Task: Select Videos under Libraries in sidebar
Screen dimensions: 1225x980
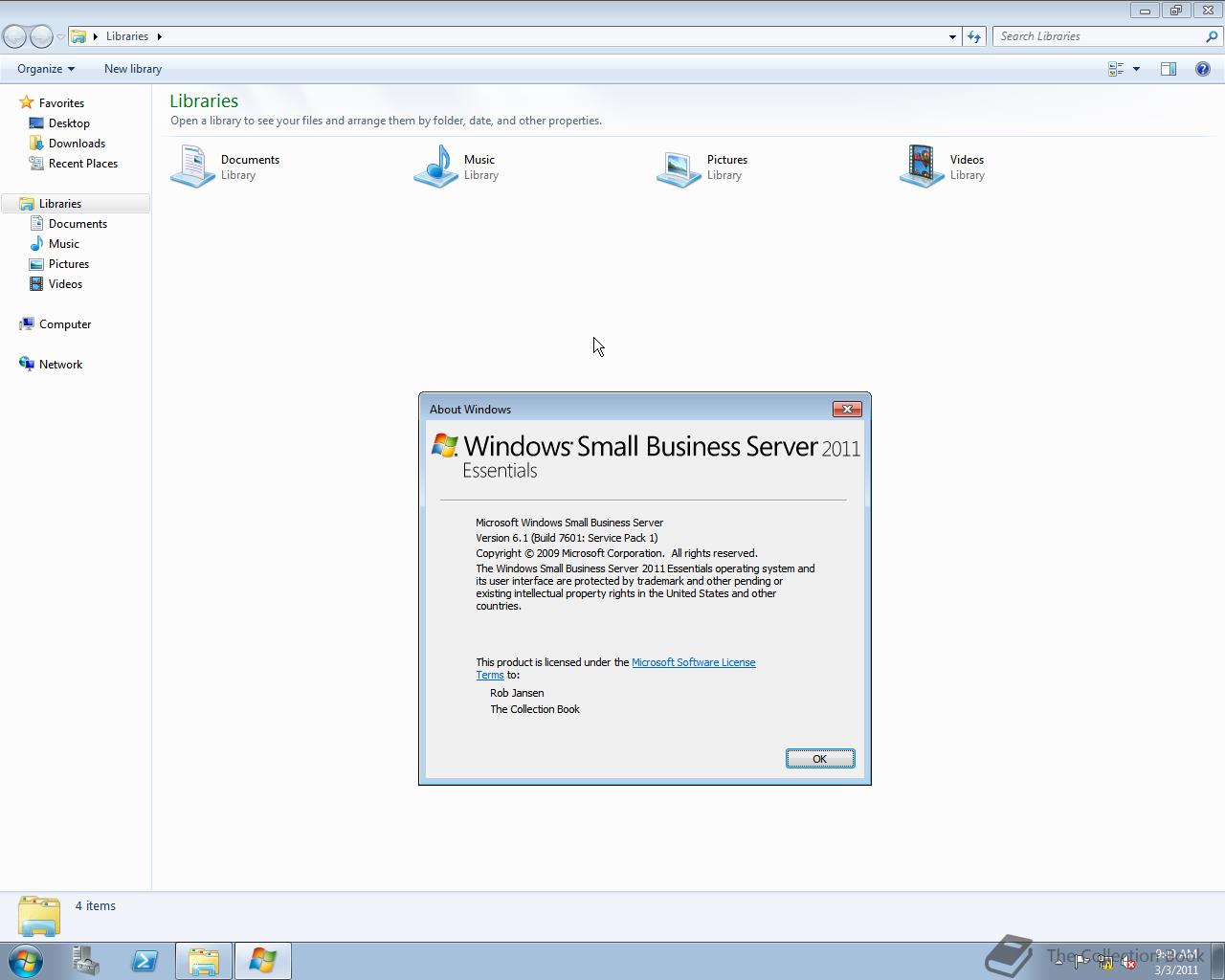Action: click(65, 284)
